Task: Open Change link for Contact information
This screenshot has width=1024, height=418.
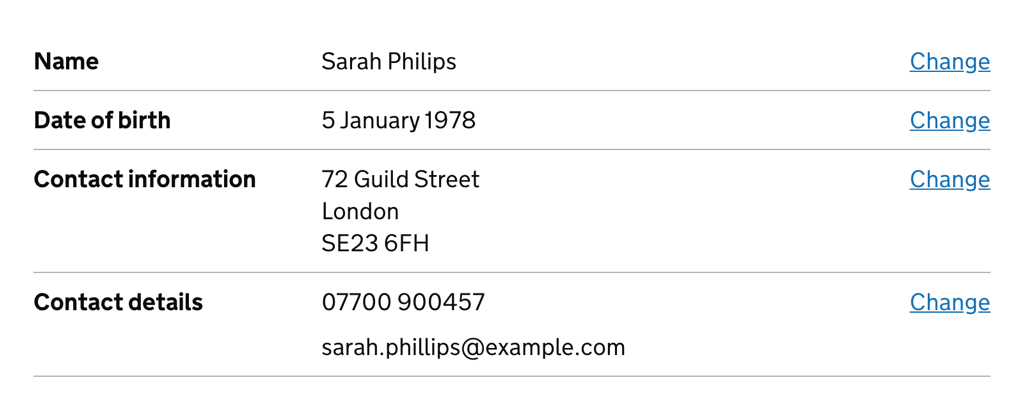Action: [x=950, y=180]
